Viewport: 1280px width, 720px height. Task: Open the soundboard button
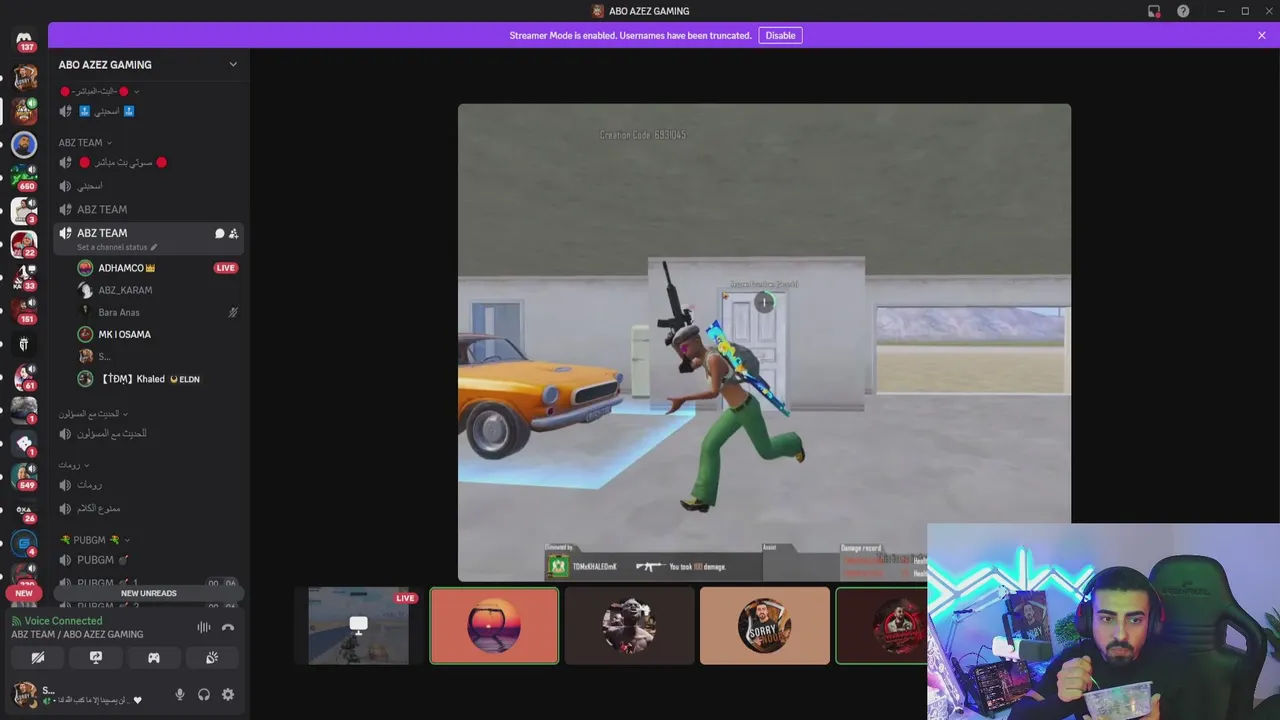(212, 657)
